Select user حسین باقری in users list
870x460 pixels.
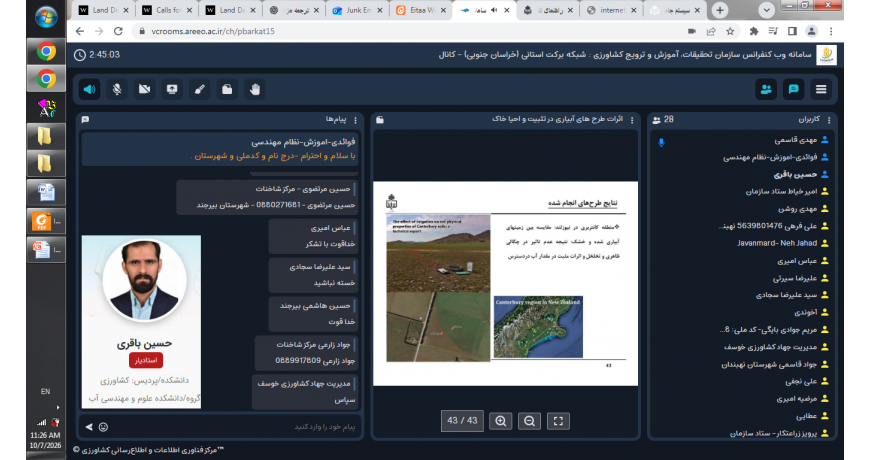point(796,175)
